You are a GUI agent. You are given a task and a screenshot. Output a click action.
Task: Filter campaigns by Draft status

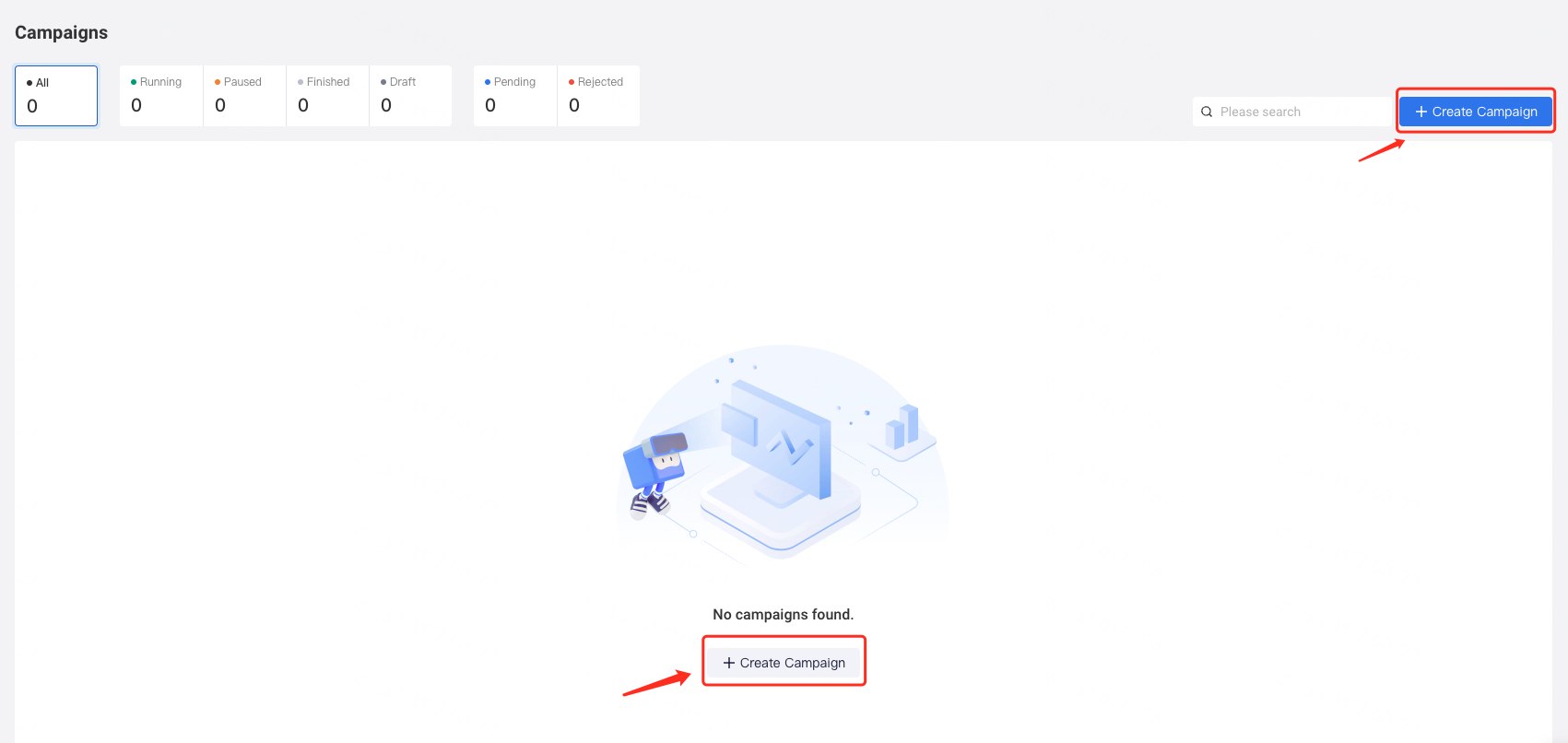tap(410, 95)
